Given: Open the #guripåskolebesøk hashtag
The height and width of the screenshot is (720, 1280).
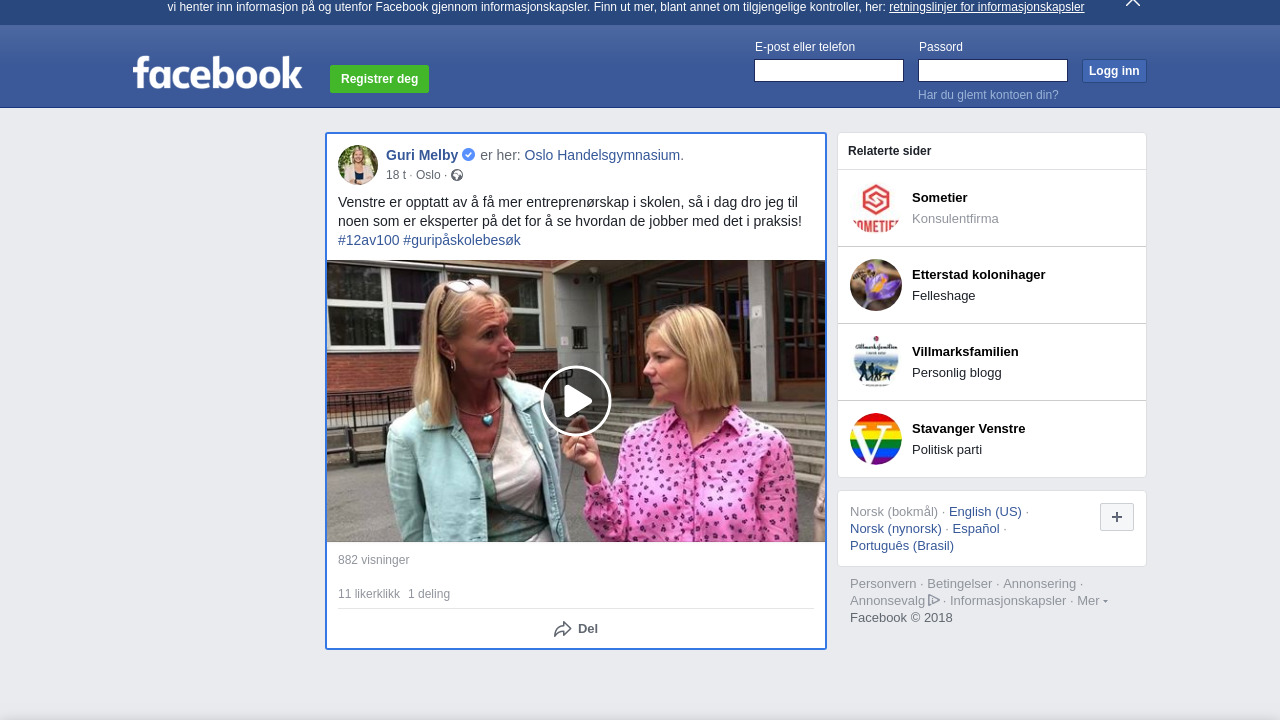Looking at the screenshot, I should (x=462, y=240).
